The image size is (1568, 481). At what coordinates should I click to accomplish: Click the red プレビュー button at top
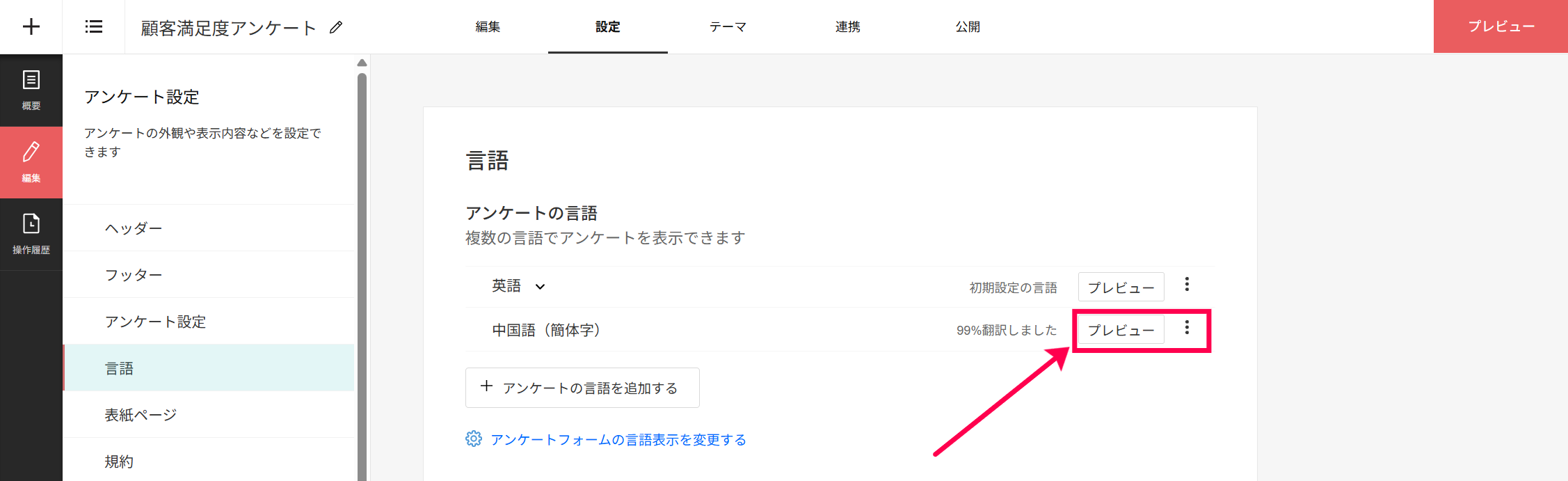point(1501,26)
